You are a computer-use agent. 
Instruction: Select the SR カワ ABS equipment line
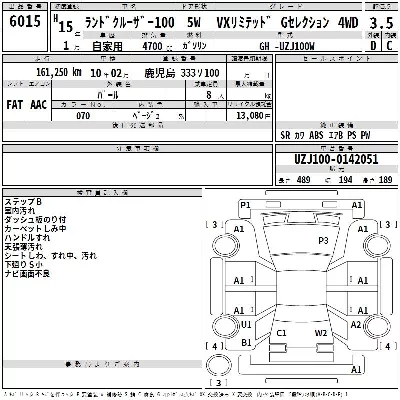325,135
